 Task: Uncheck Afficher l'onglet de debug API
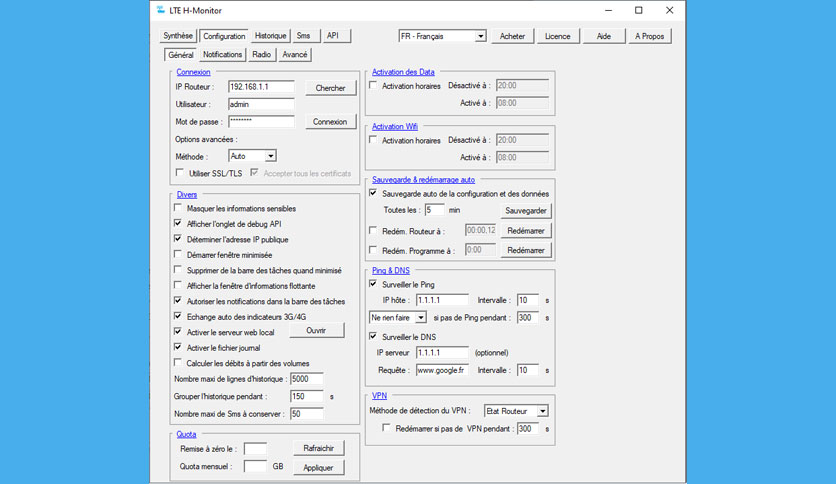pyautogui.click(x=178, y=223)
